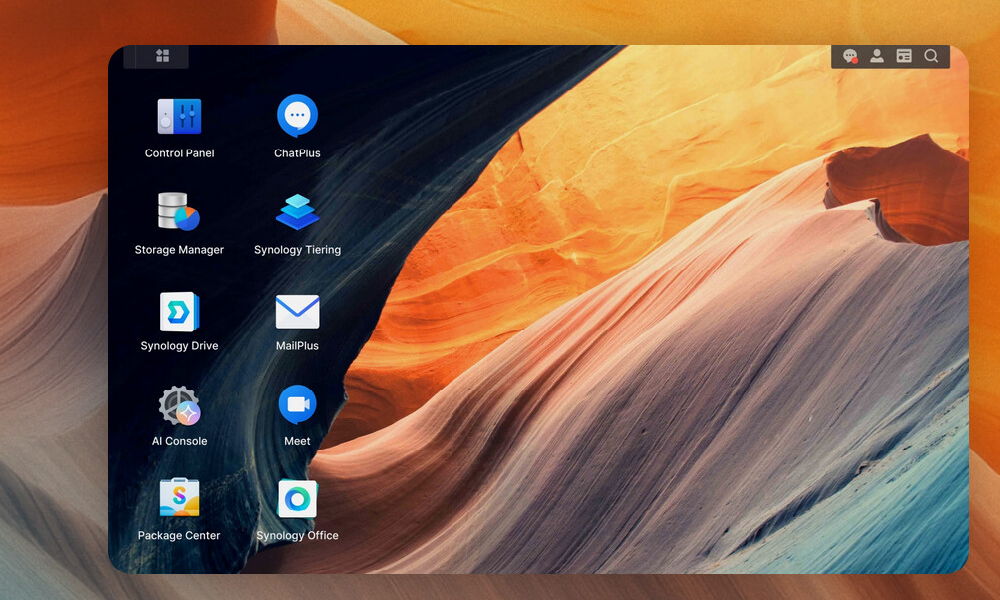
Task: Click the 'Meet' label text
Action: pos(297,441)
